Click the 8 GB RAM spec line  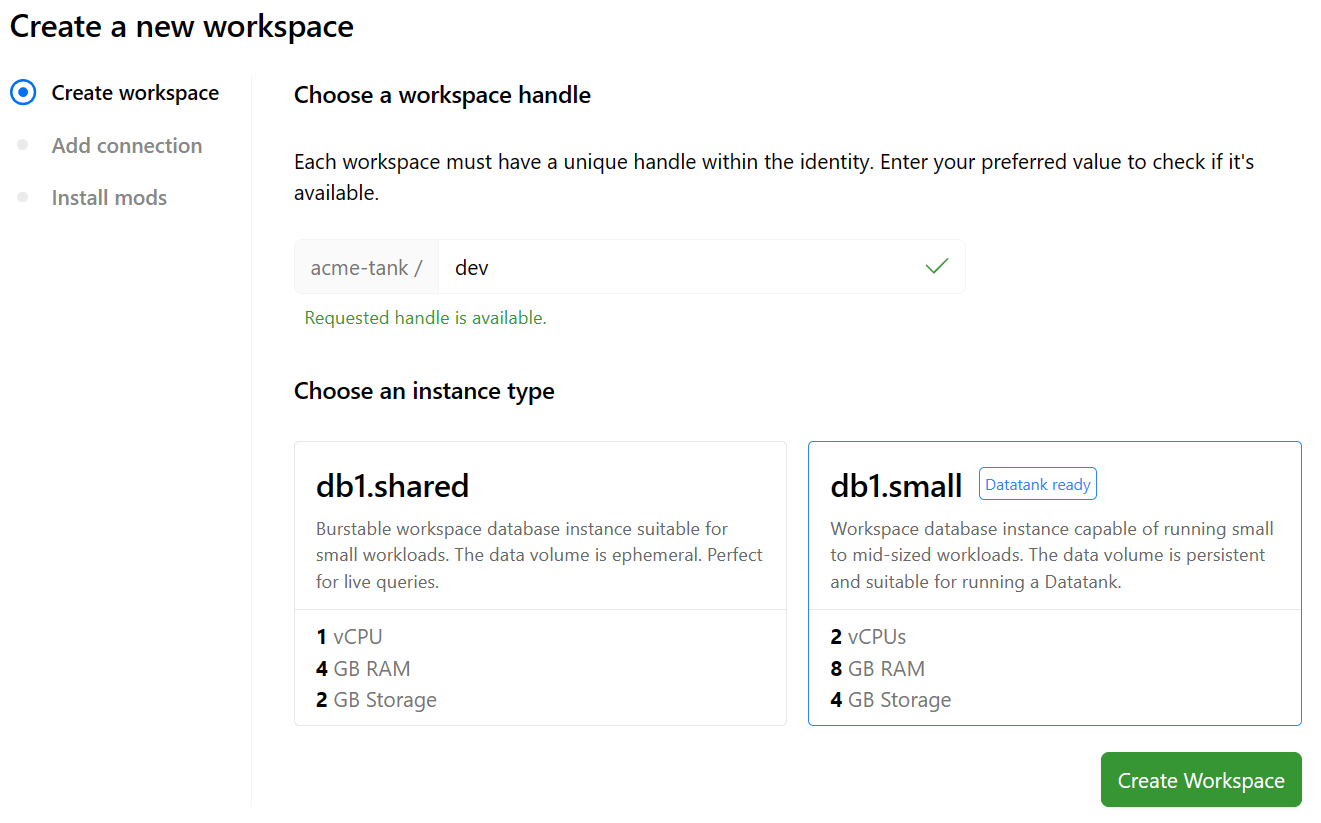tap(877, 669)
